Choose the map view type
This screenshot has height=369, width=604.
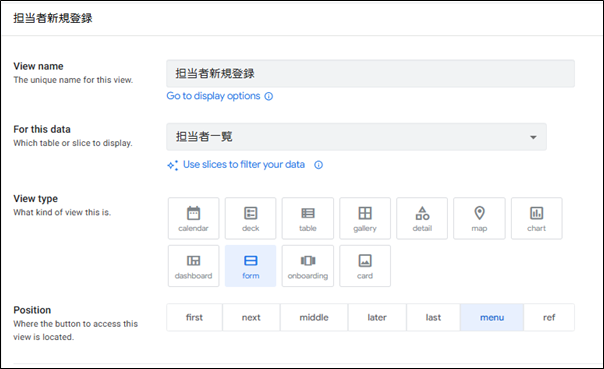tap(479, 218)
